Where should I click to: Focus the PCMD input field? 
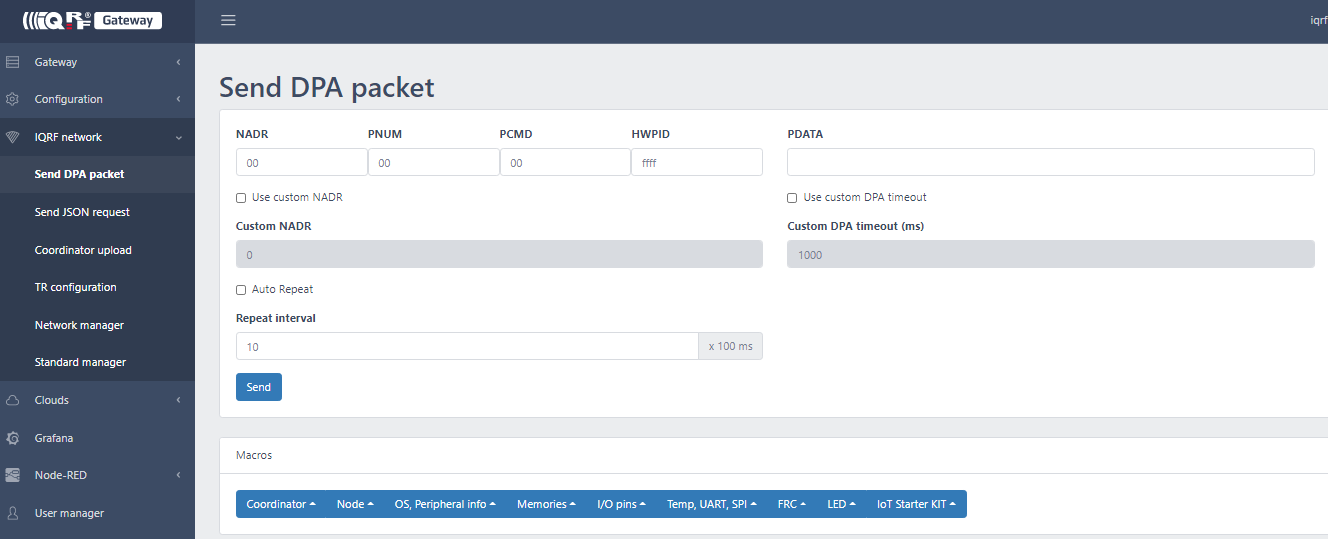click(x=565, y=162)
